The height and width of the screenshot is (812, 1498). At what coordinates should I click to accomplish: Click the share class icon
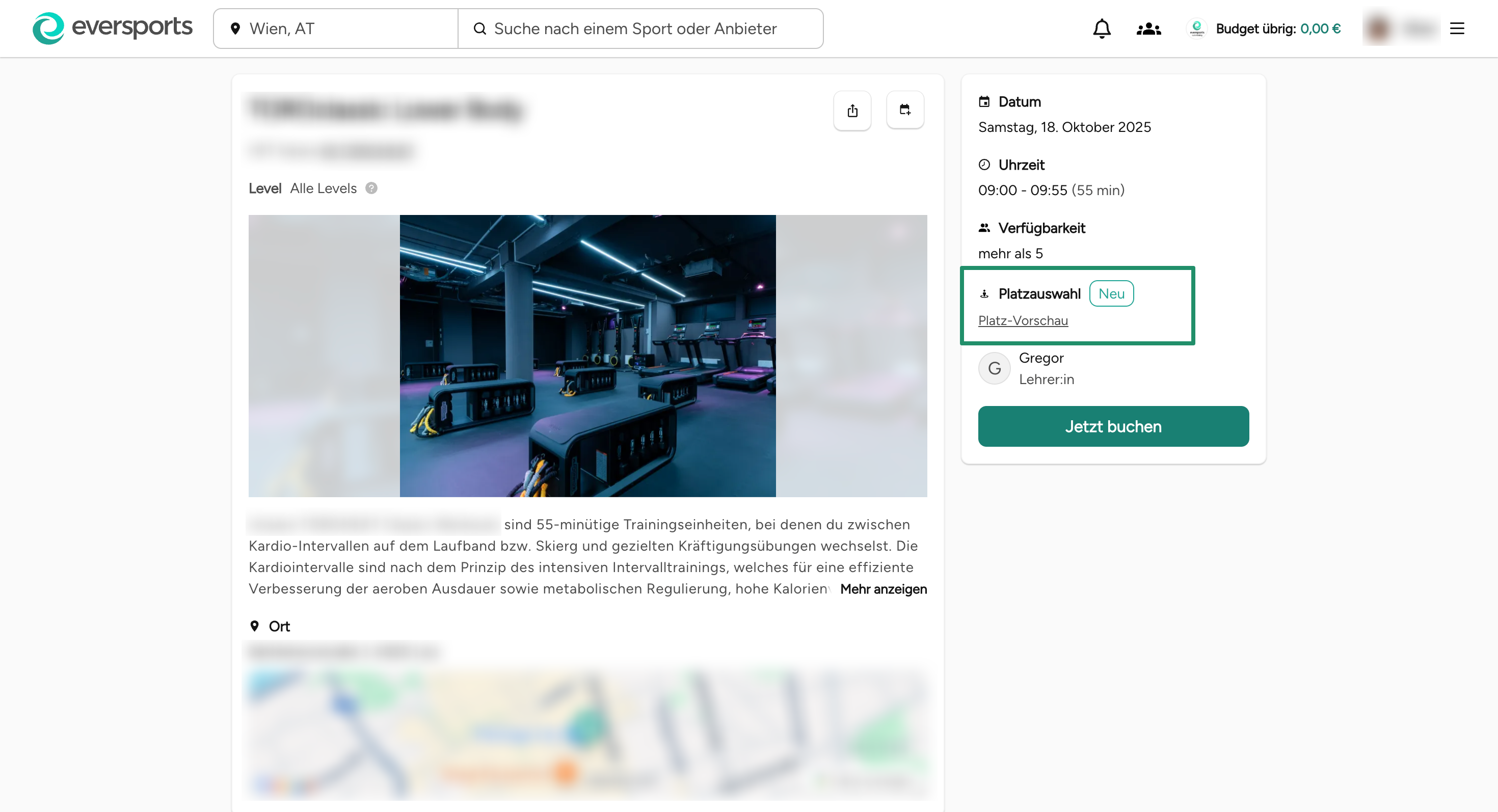(x=852, y=111)
